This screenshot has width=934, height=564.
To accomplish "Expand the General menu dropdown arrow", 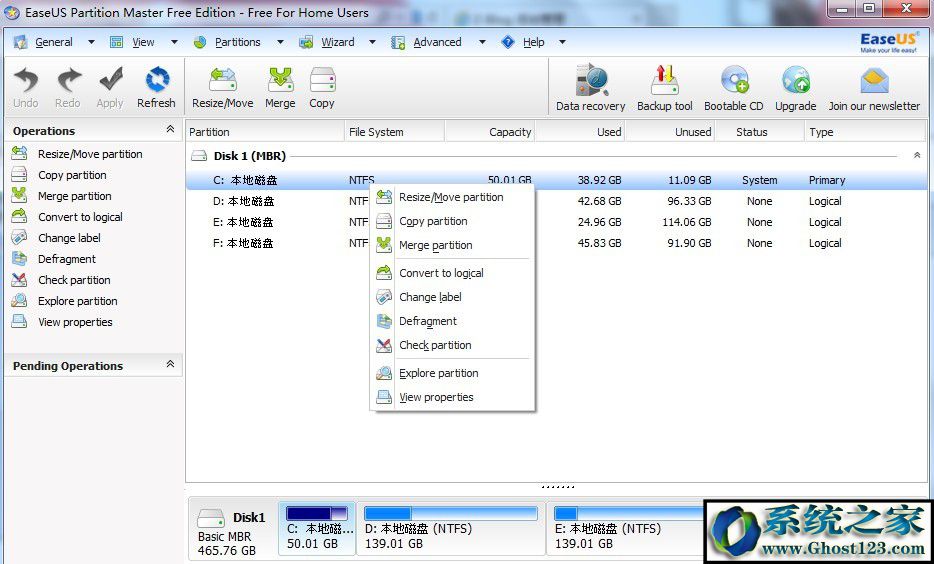I will (x=91, y=42).
